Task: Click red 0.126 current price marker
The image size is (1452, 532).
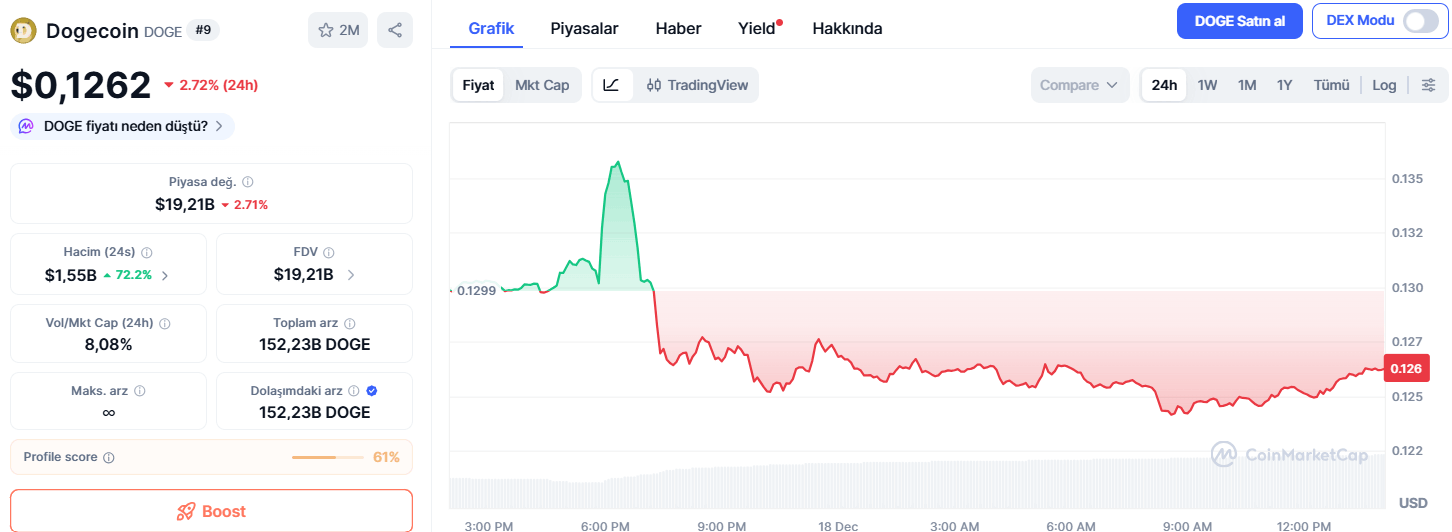Action: click(1408, 369)
